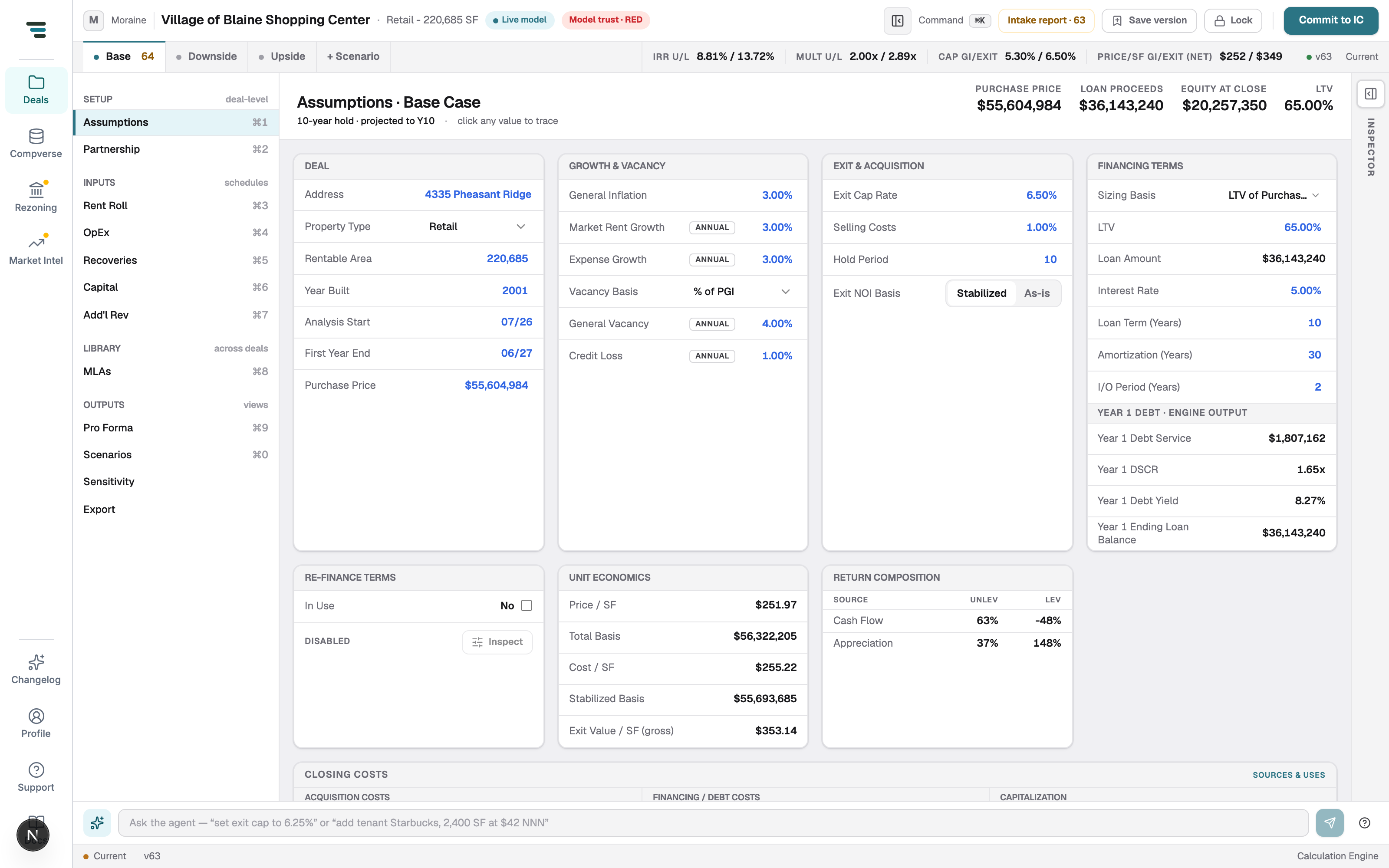Image resolution: width=1389 pixels, height=868 pixels.
Task: Click the N avatar at bottom left
Action: click(33, 835)
